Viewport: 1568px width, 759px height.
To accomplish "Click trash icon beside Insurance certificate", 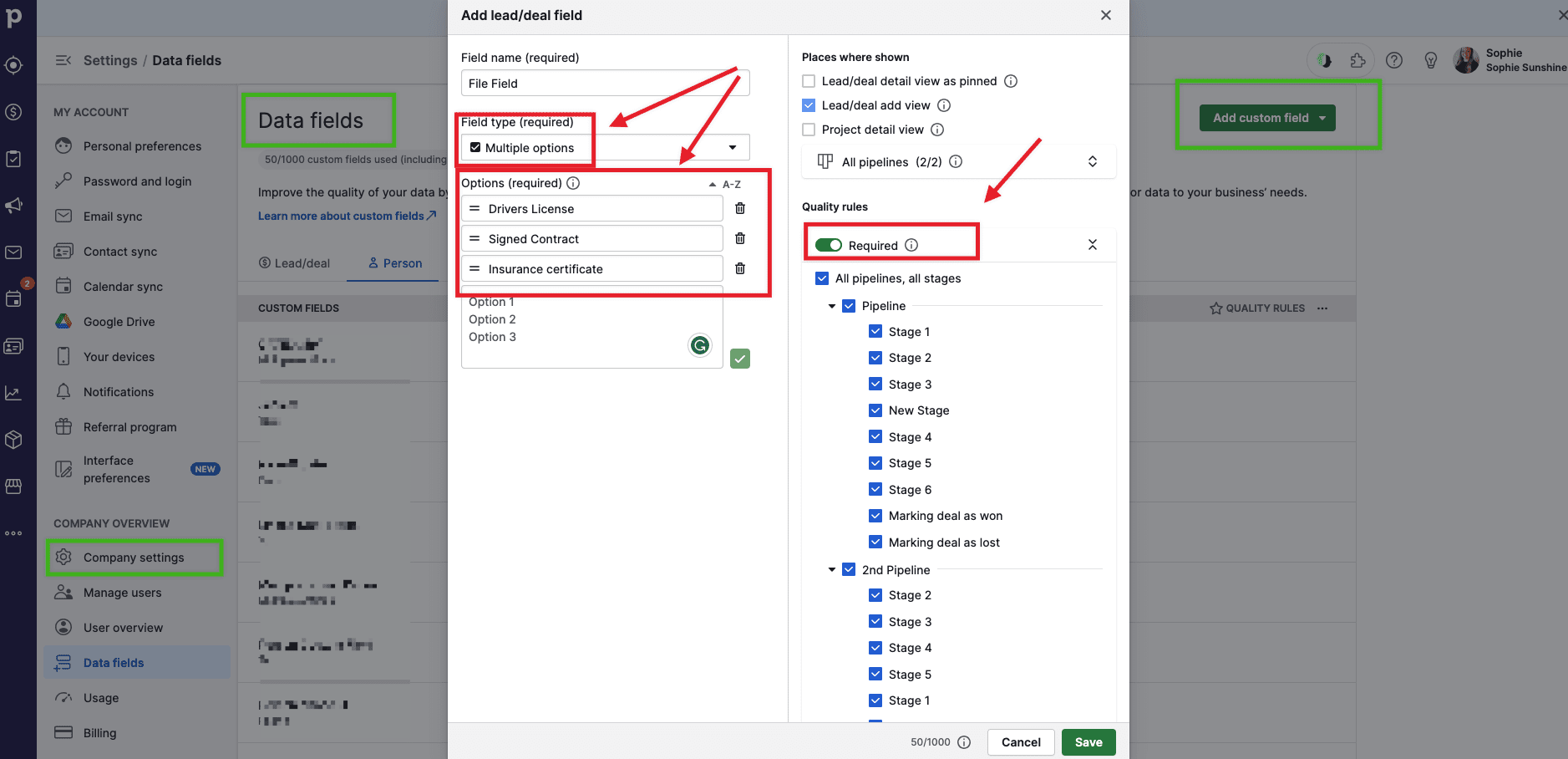I will (x=739, y=269).
